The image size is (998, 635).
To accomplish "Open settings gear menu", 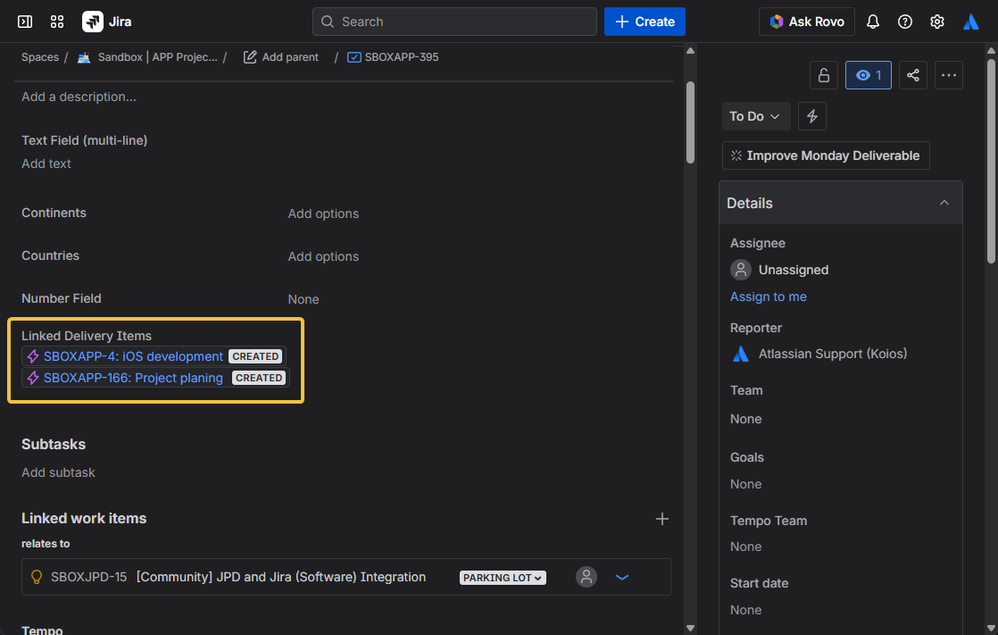I will click(x=937, y=22).
